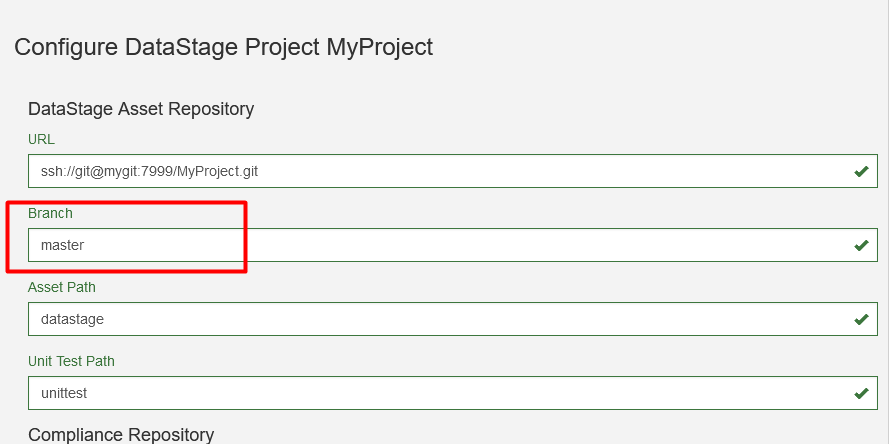Image resolution: width=889 pixels, height=444 pixels.
Task: Click the 'DataStage Asset Repository' section heading
Action: coord(141,108)
